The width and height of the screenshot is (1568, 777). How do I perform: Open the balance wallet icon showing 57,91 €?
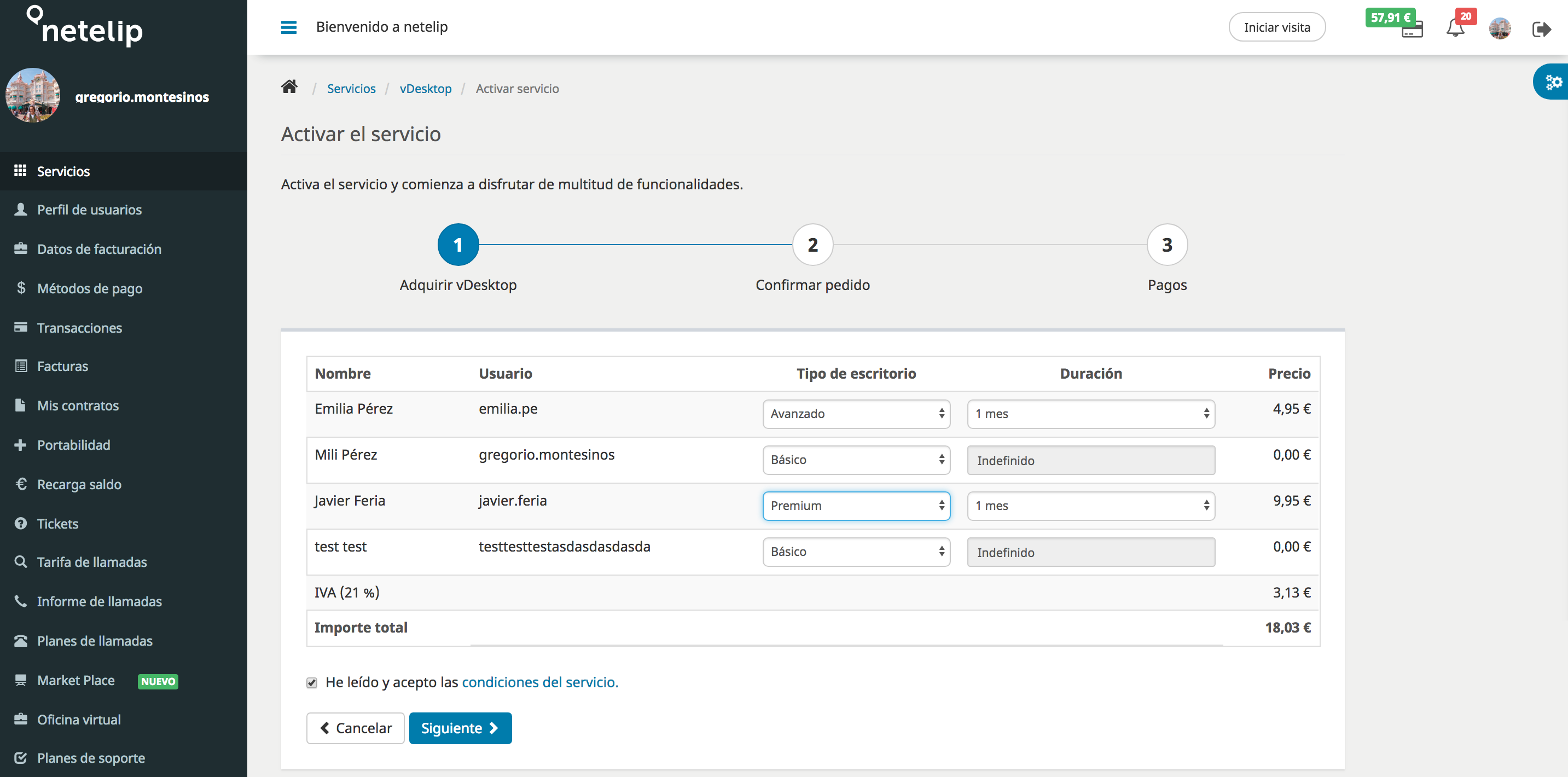tap(1412, 29)
